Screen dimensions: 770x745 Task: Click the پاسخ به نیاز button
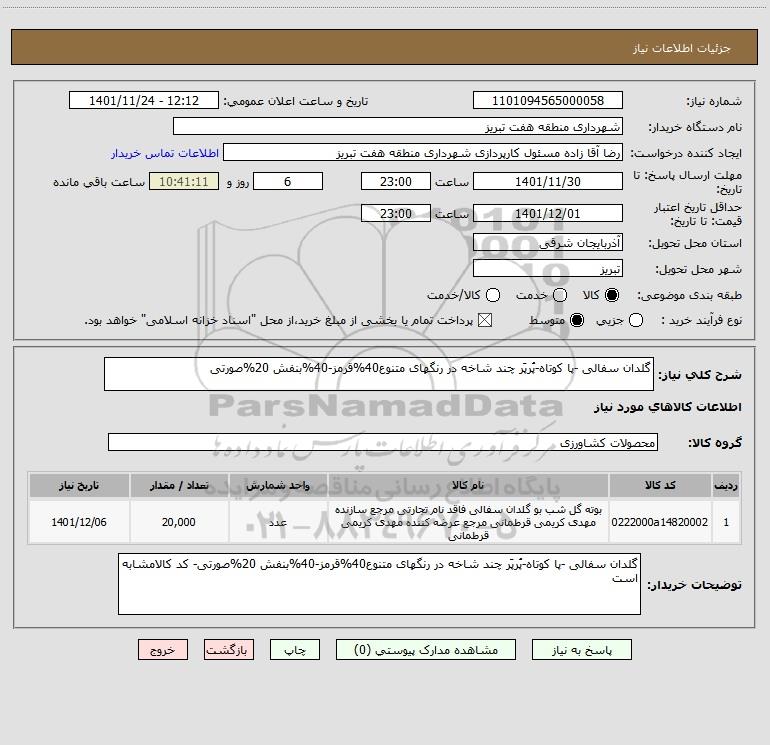(x=582, y=650)
